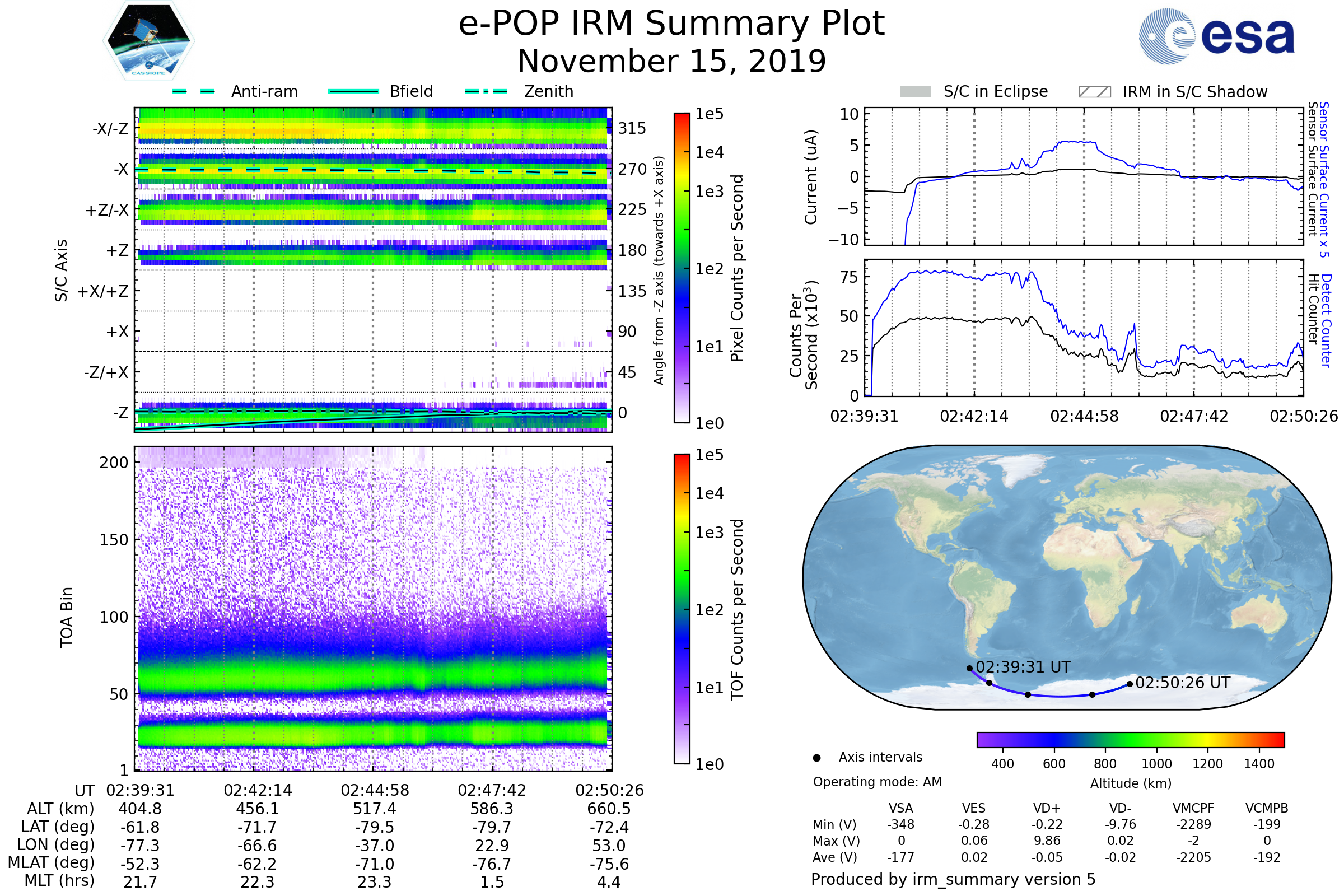Click the 02:50:26 UT end point on map

(1130, 684)
